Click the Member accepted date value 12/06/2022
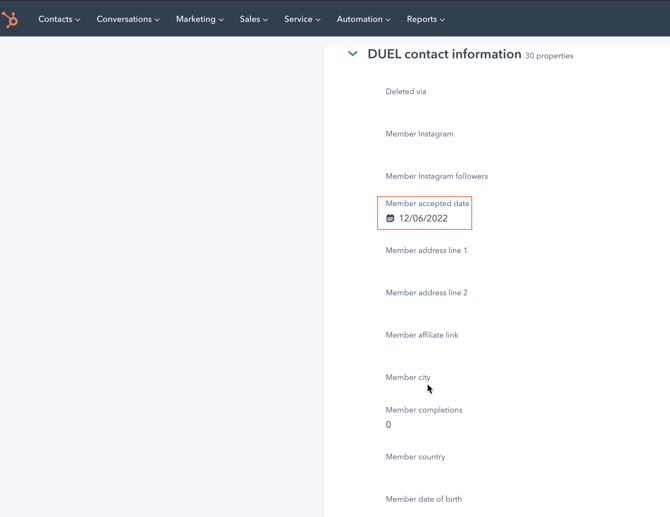 pyautogui.click(x=423, y=218)
